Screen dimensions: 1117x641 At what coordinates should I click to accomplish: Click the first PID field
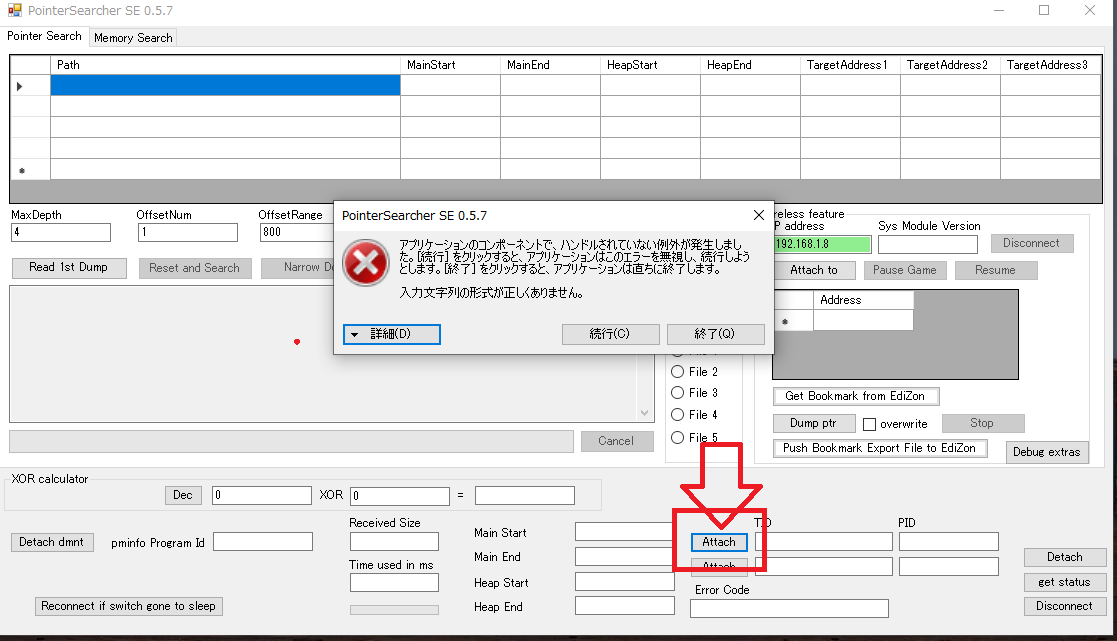point(949,542)
